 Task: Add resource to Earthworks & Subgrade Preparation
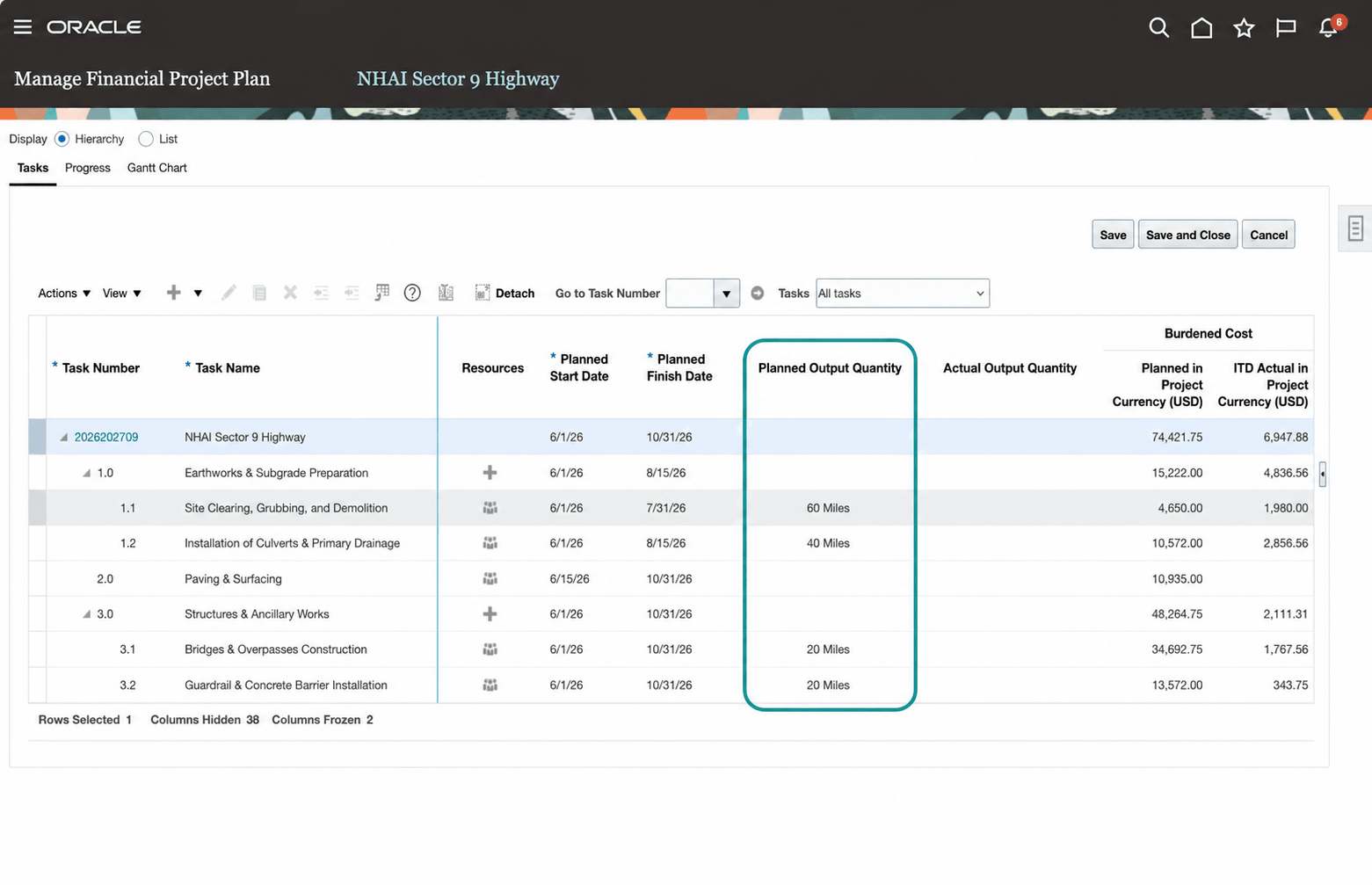coord(490,473)
